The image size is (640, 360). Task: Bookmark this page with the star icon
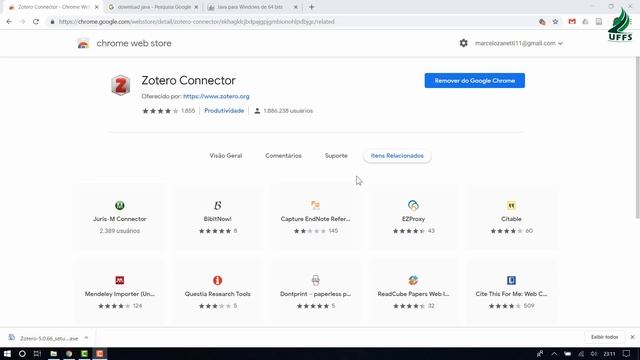click(555, 22)
